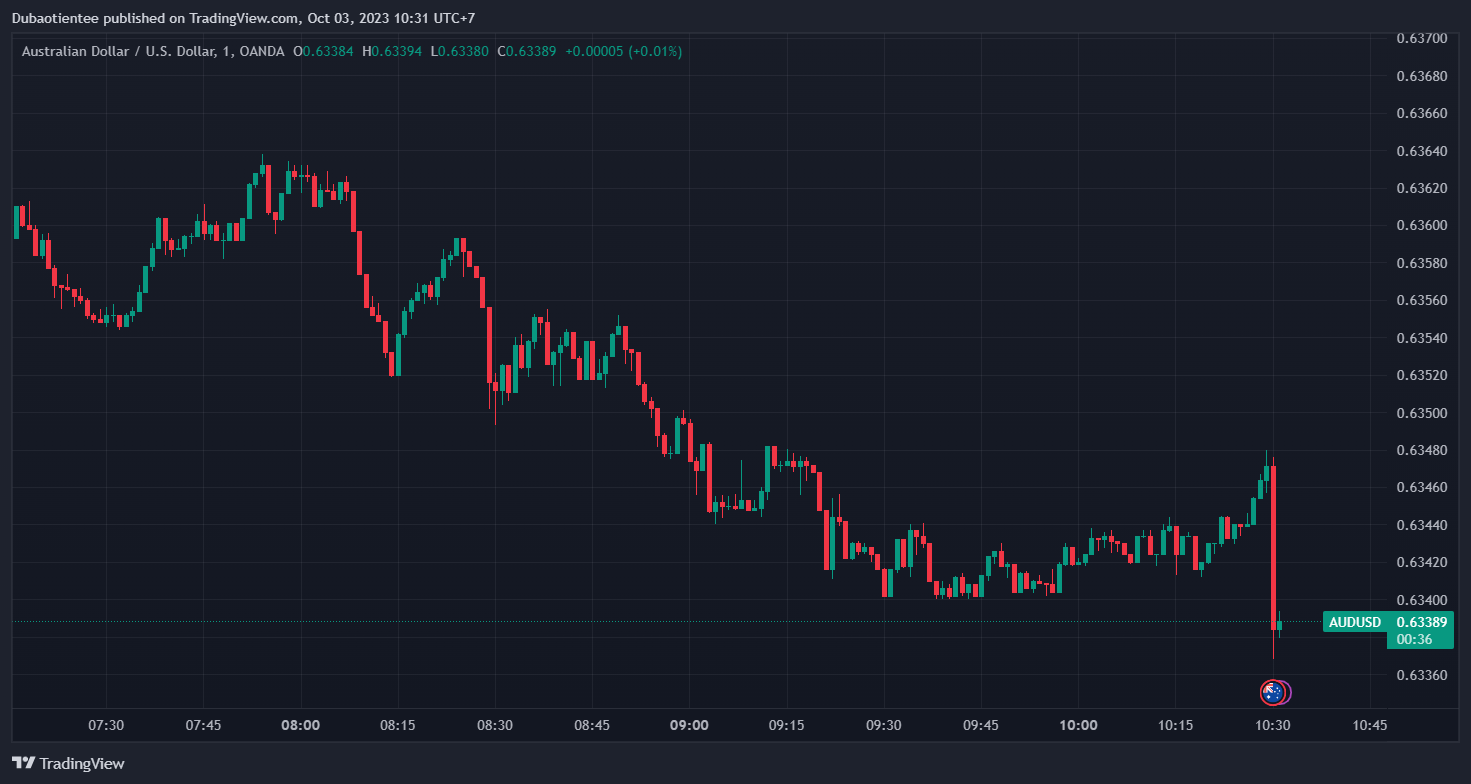
Task: Select the 08:00 time axis label
Action: (x=300, y=725)
